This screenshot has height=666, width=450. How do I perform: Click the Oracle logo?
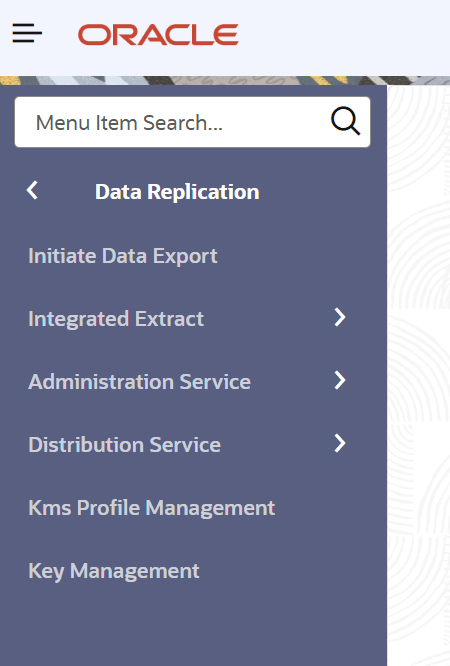pyautogui.click(x=158, y=34)
